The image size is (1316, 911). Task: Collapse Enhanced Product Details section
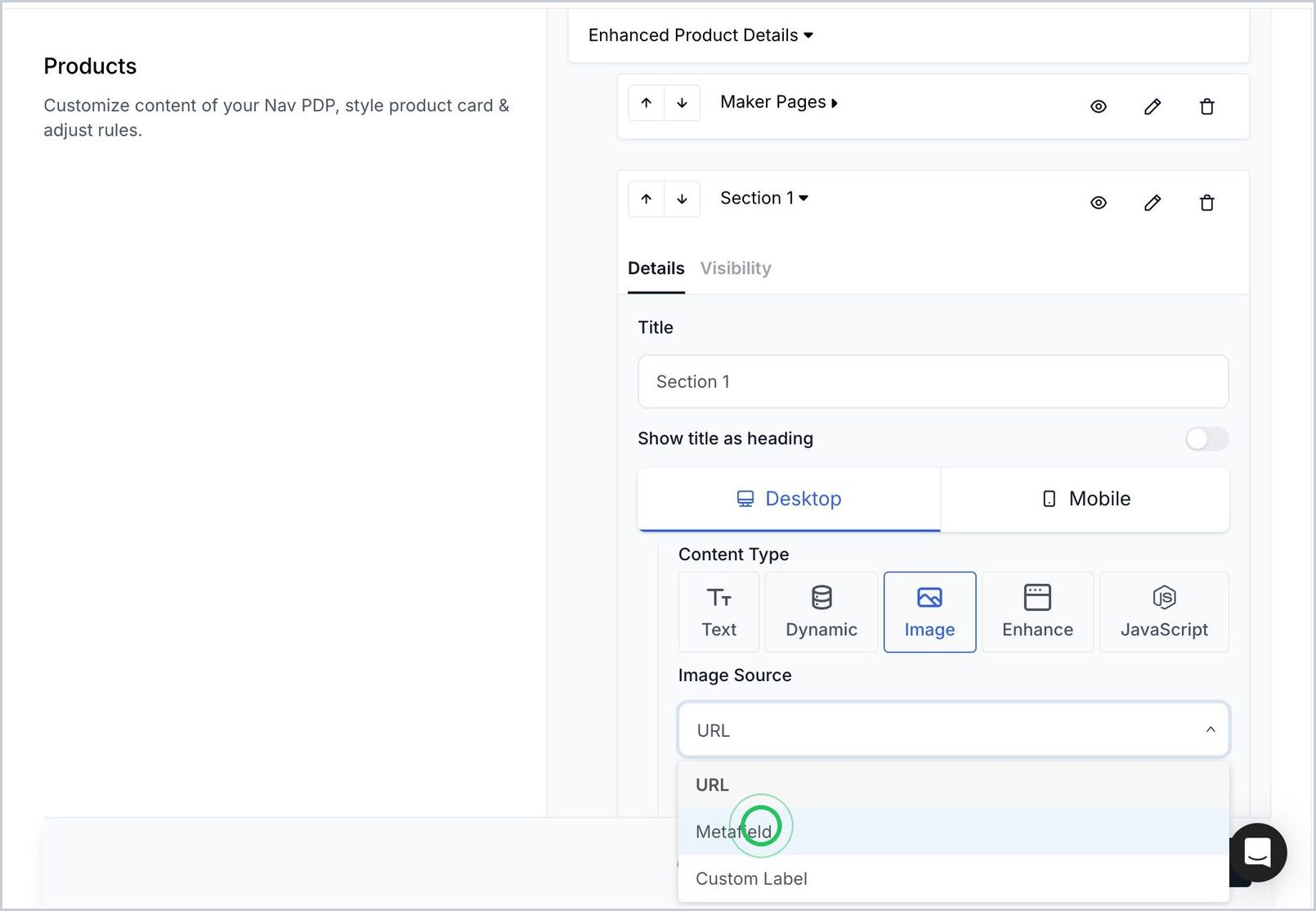pos(701,35)
